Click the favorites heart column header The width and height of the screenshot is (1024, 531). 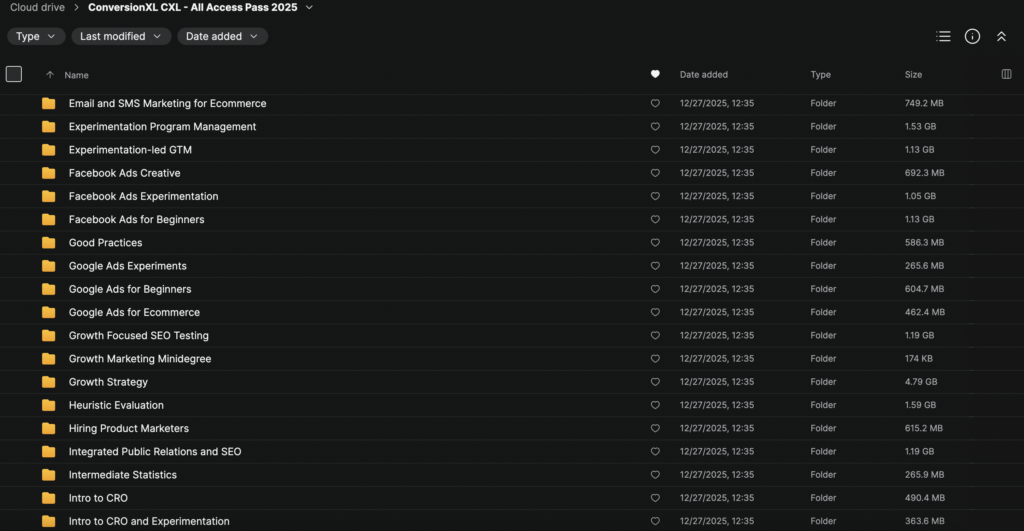[655, 74]
